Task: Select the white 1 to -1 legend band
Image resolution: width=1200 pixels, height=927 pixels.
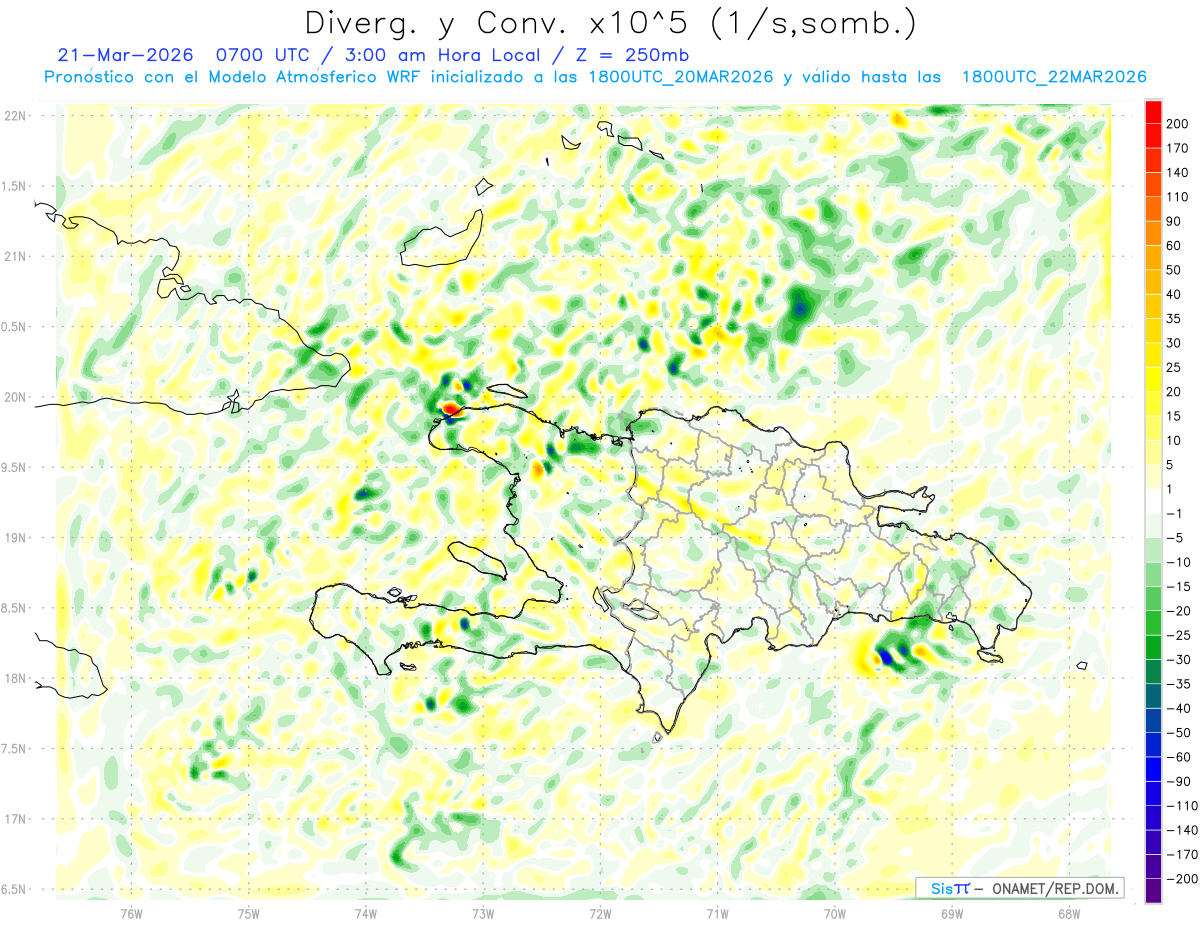Action: (x=1153, y=502)
